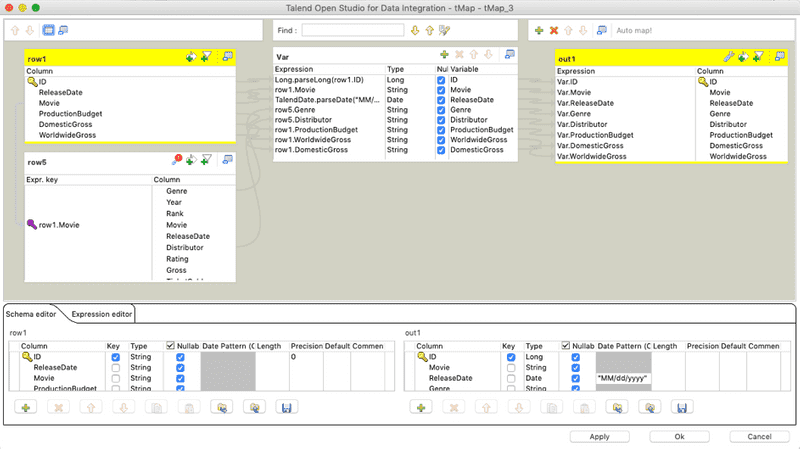Add a new variable in Var table
Image resolution: width=800 pixels, height=449 pixels.
point(444,54)
